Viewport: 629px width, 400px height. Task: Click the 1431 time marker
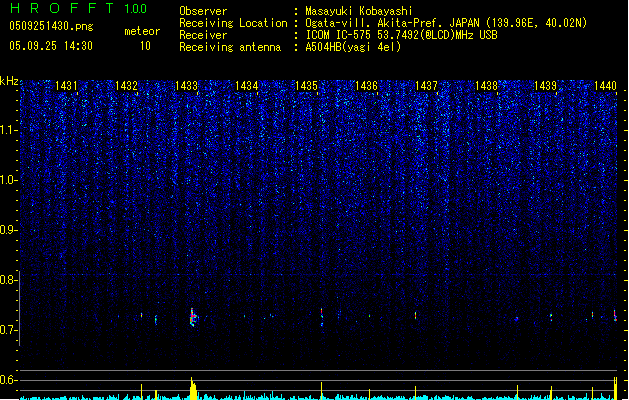pyautogui.click(x=66, y=86)
